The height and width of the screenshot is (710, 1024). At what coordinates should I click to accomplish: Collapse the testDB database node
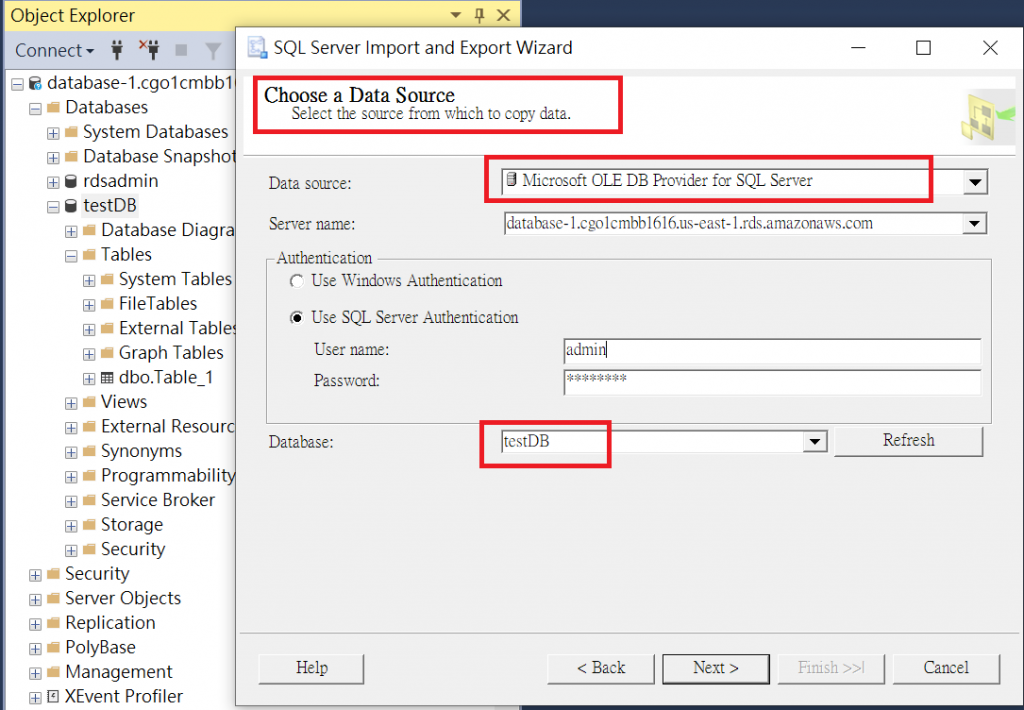click(x=53, y=207)
